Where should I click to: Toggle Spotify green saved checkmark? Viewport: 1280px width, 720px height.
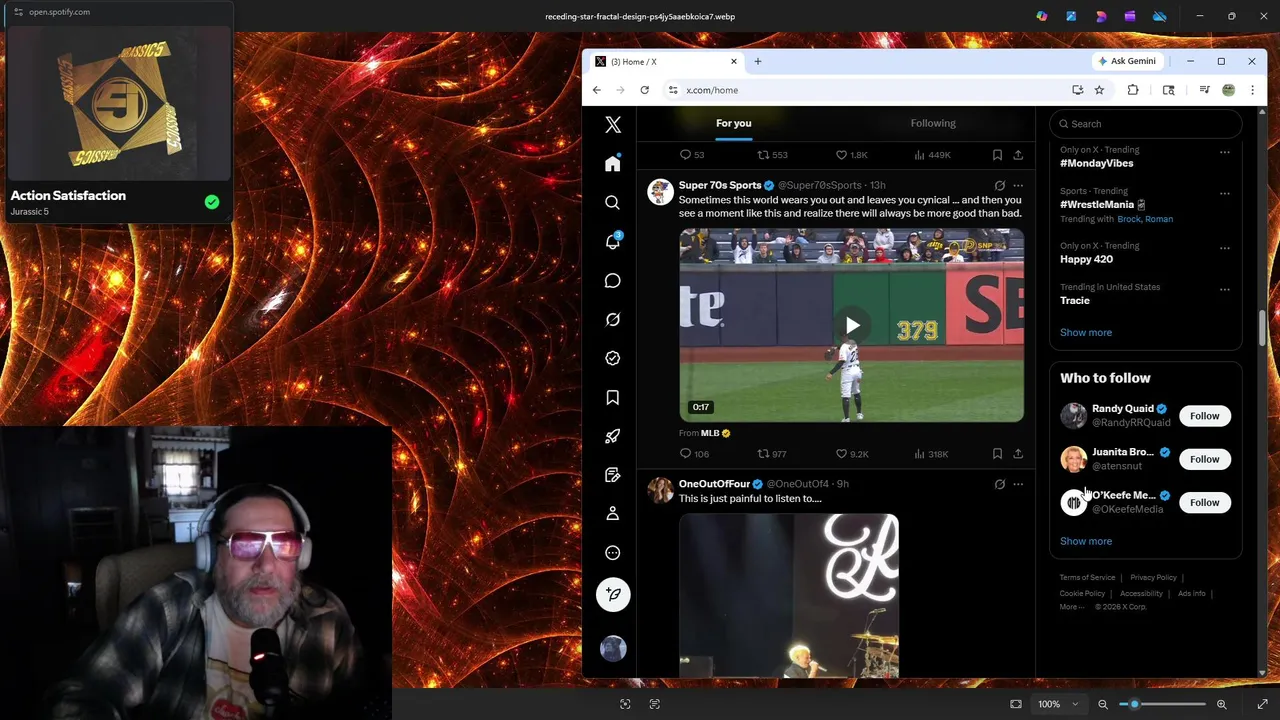(x=212, y=202)
